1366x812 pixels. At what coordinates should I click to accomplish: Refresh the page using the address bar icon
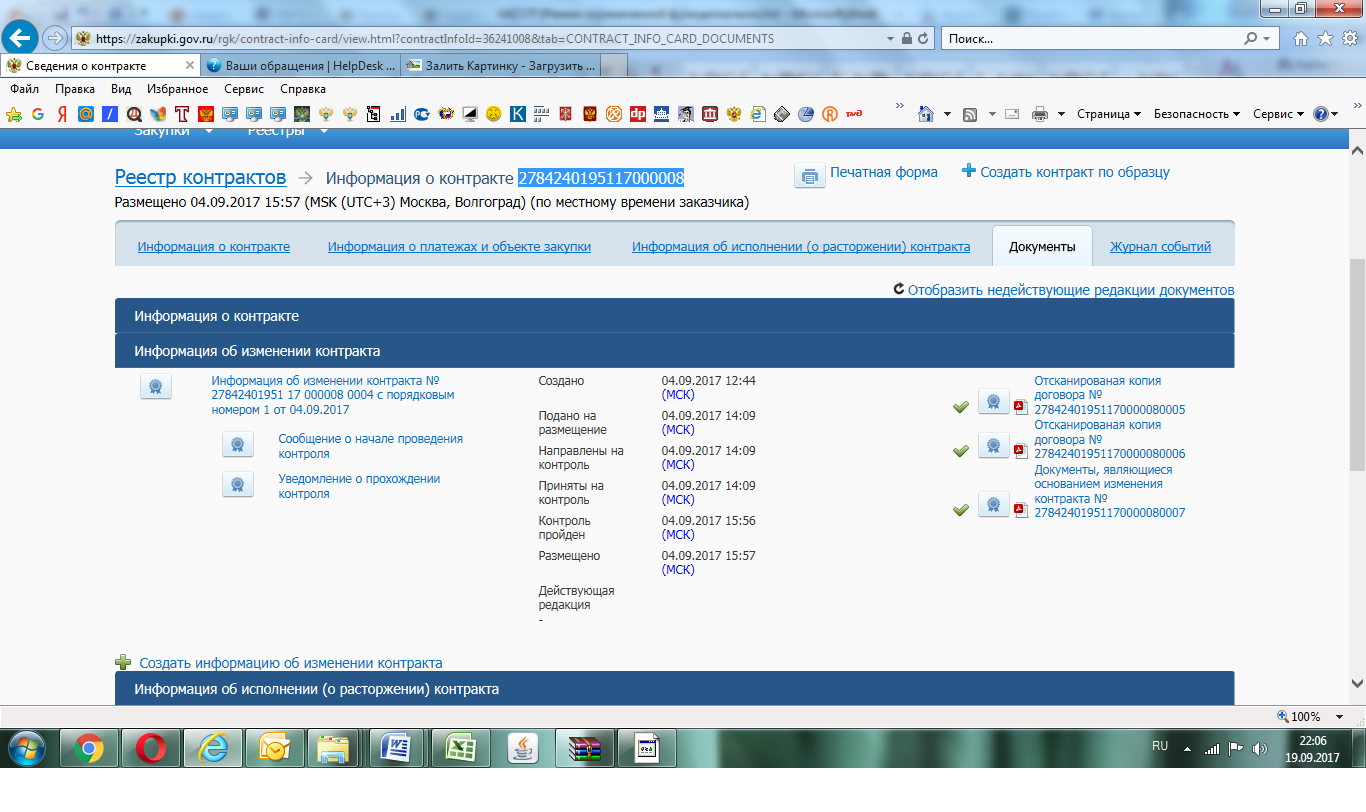(x=925, y=39)
